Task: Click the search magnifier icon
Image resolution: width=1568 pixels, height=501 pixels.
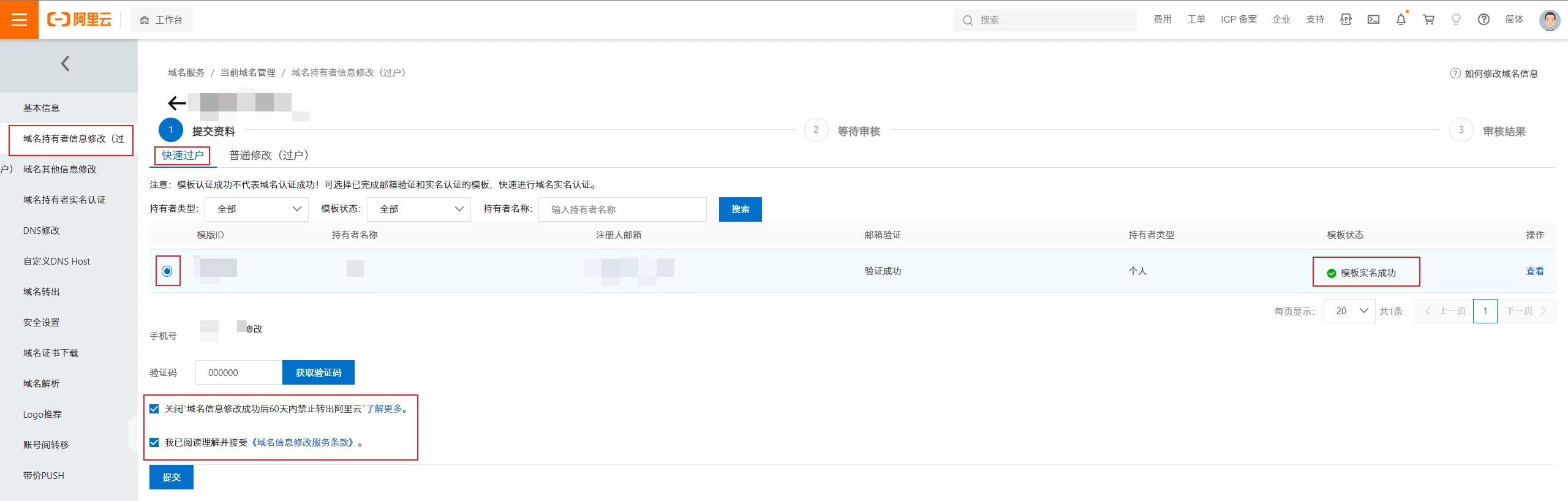Action: (968, 20)
